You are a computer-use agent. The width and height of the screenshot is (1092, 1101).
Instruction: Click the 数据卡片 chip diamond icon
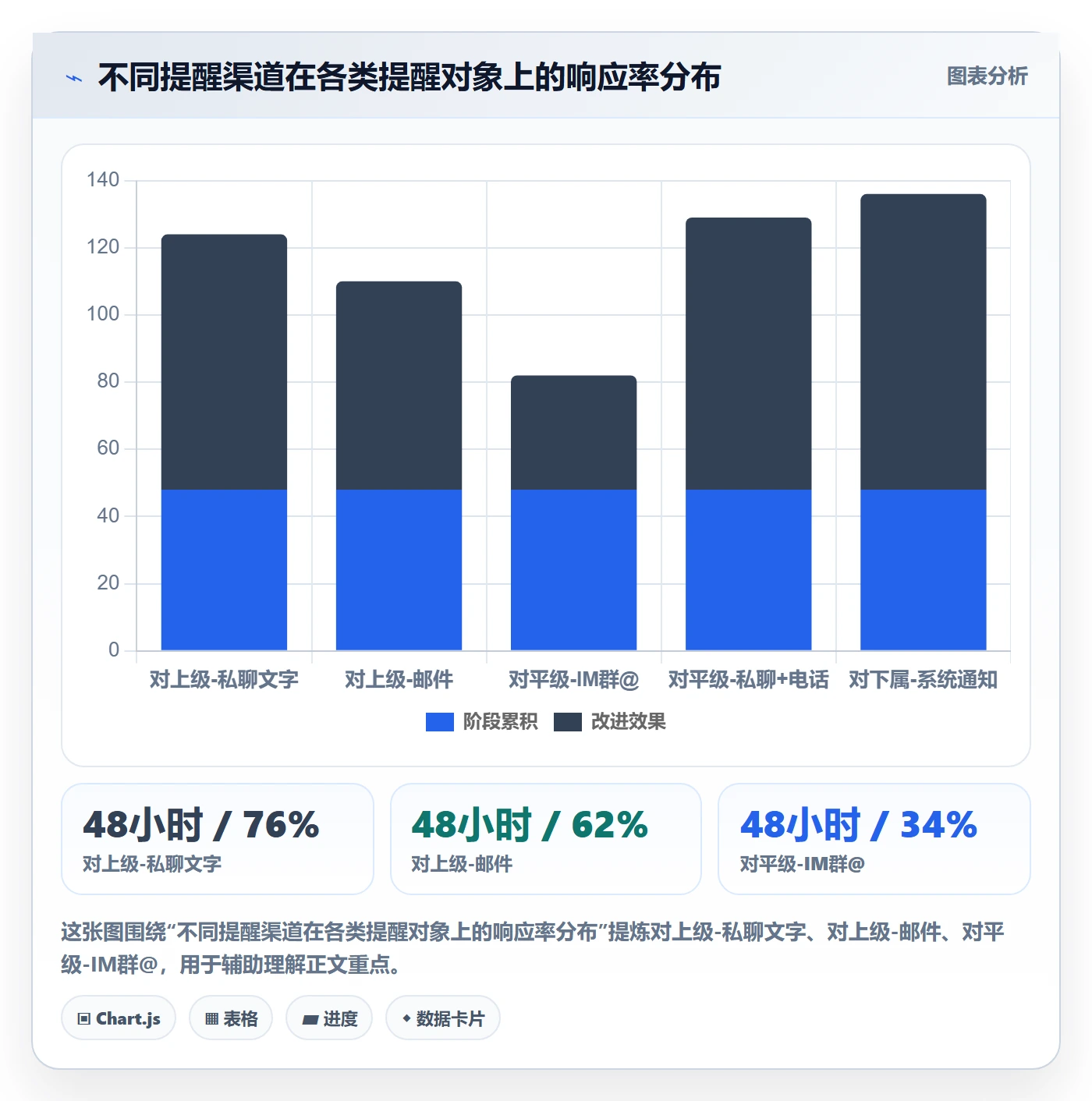coord(406,1018)
